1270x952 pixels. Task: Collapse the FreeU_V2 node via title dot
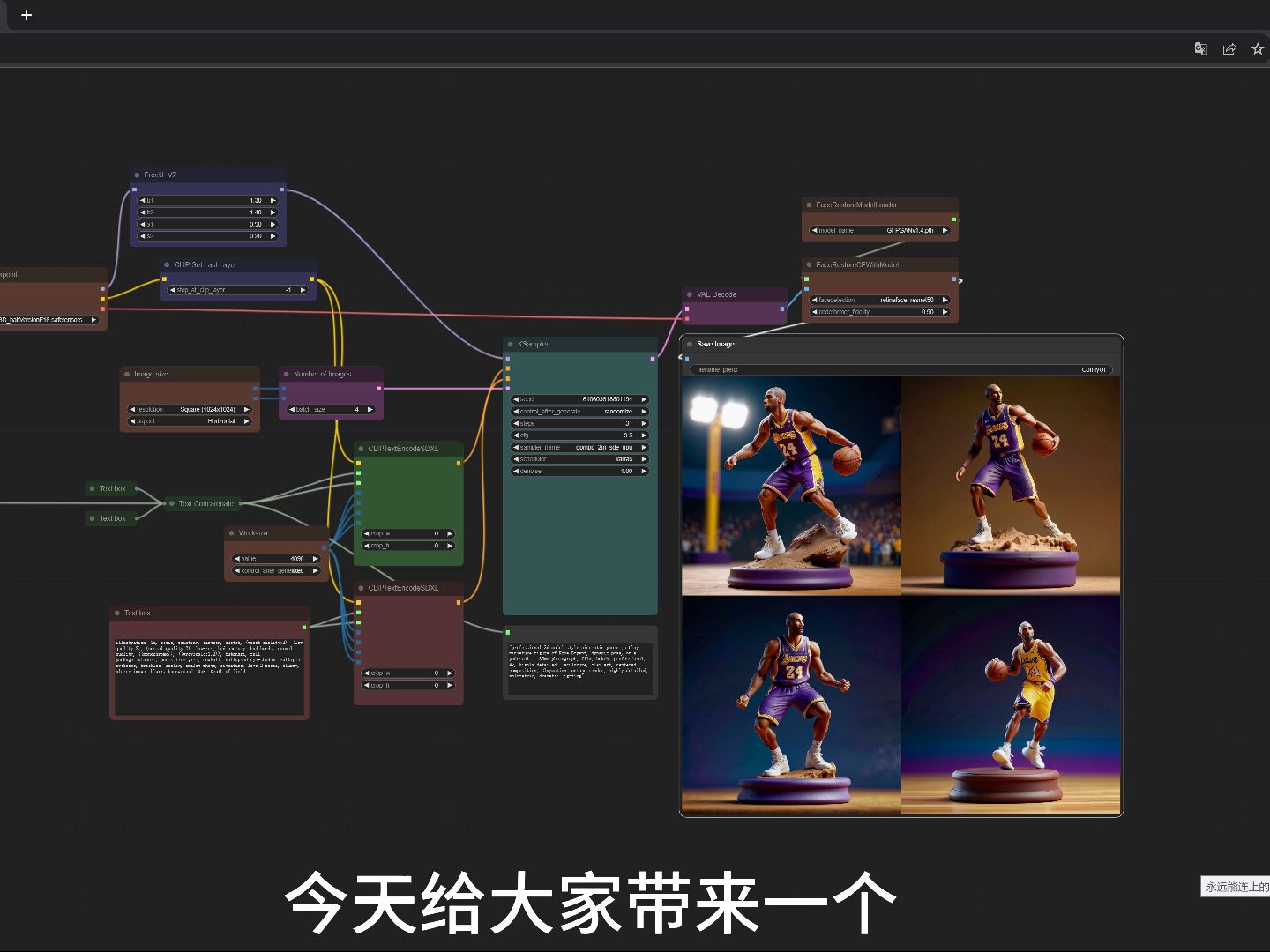coord(137,175)
